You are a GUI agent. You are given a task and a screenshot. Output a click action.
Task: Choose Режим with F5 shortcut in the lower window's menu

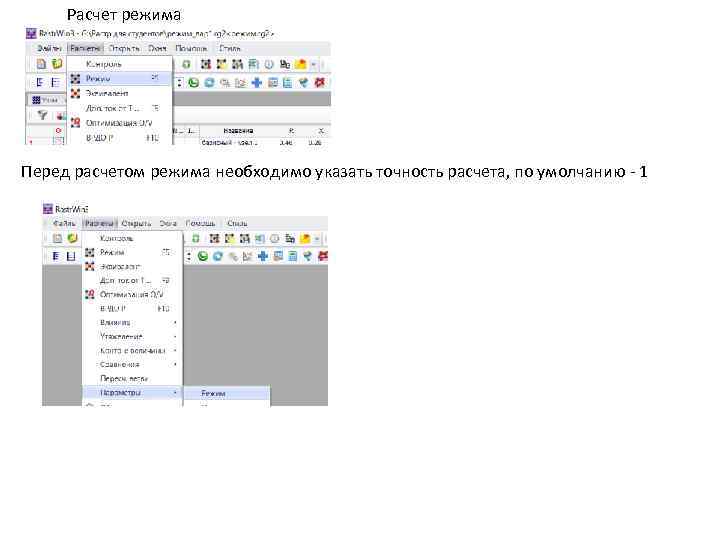pyautogui.click(x=132, y=252)
